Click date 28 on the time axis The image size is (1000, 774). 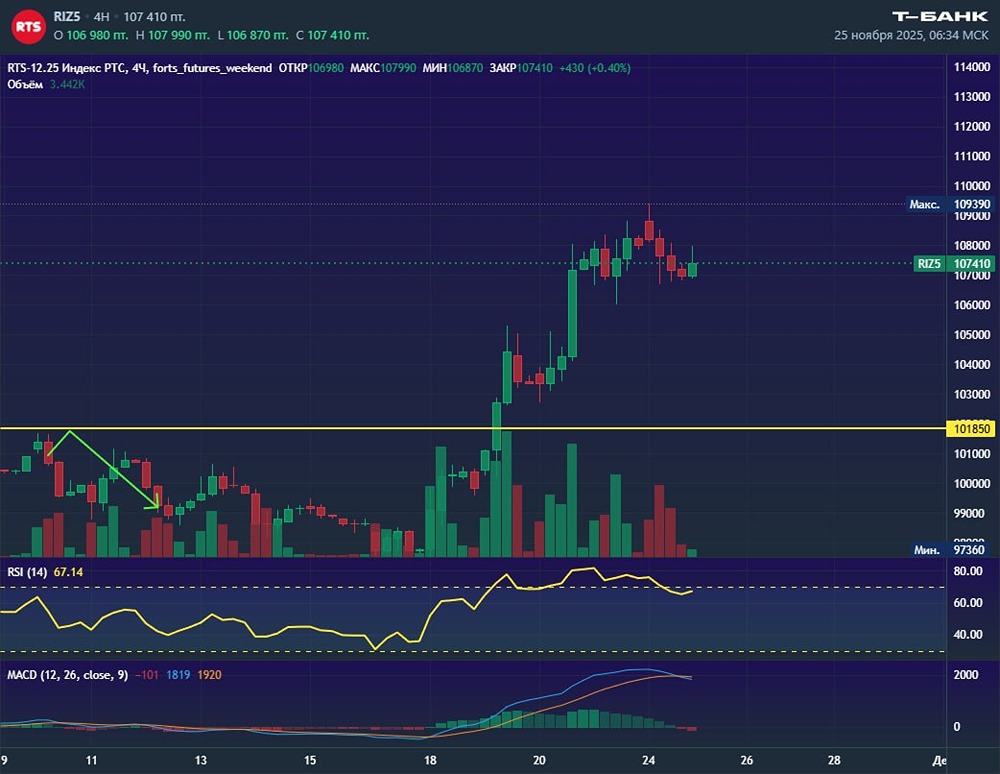[x=834, y=760]
